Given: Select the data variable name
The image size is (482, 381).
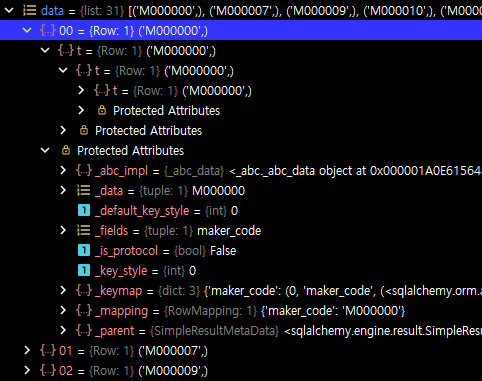Looking at the screenshot, I should [x=52, y=11].
